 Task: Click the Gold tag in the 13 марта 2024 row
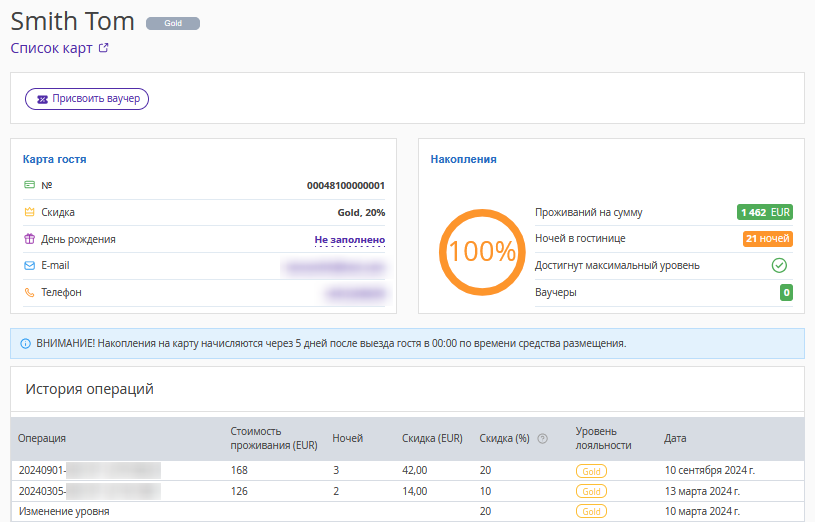(591, 491)
